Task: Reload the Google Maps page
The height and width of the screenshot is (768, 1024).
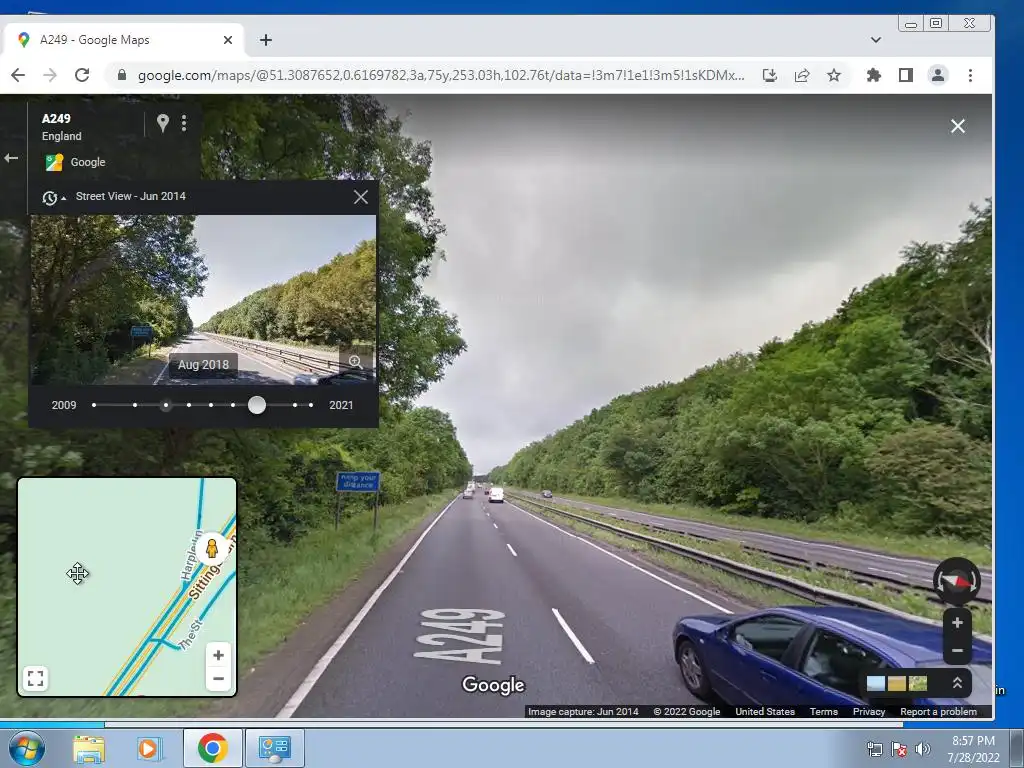Action: (x=82, y=75)
